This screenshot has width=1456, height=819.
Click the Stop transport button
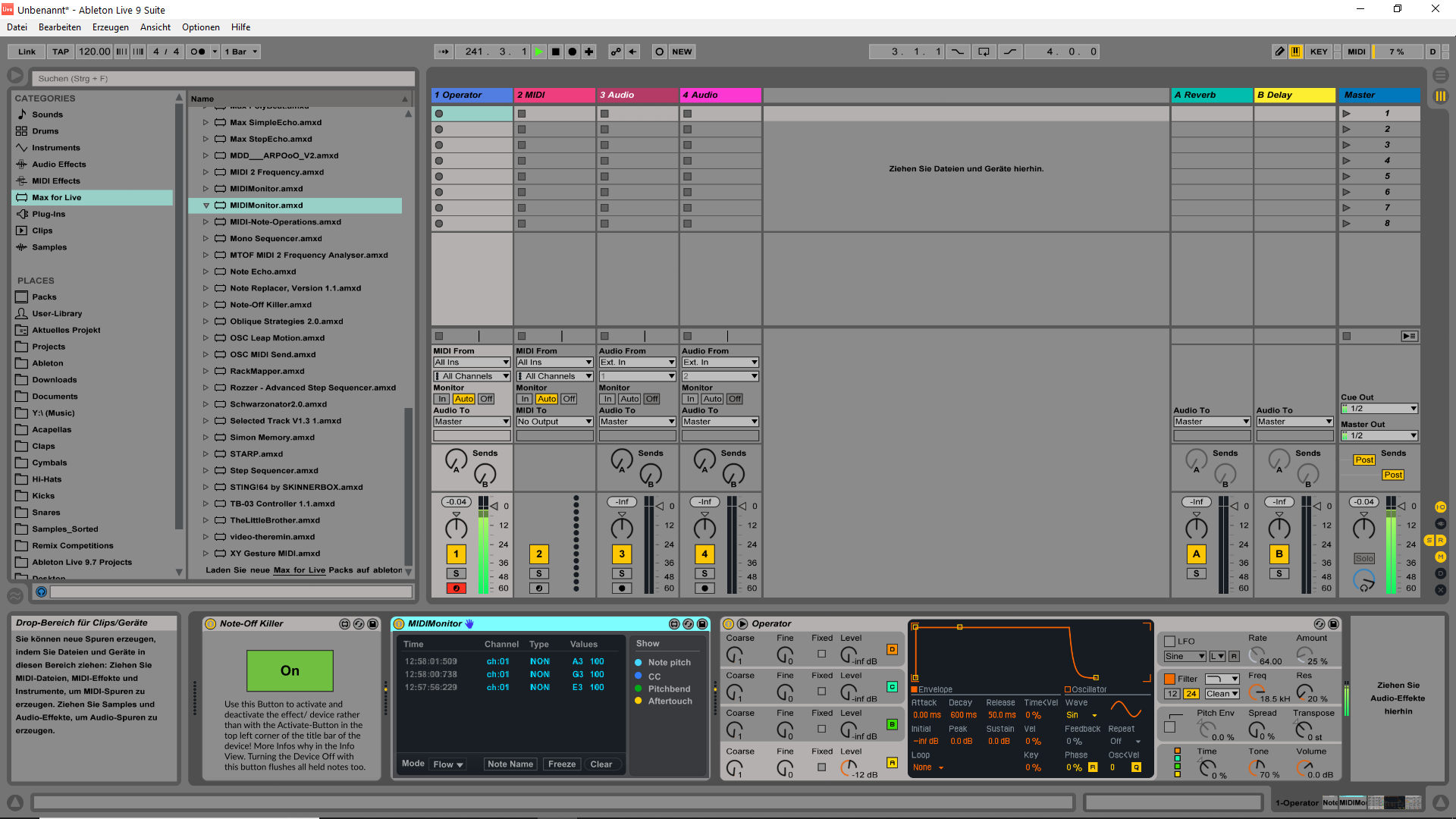pyautogui.click(x=556, y=52)
